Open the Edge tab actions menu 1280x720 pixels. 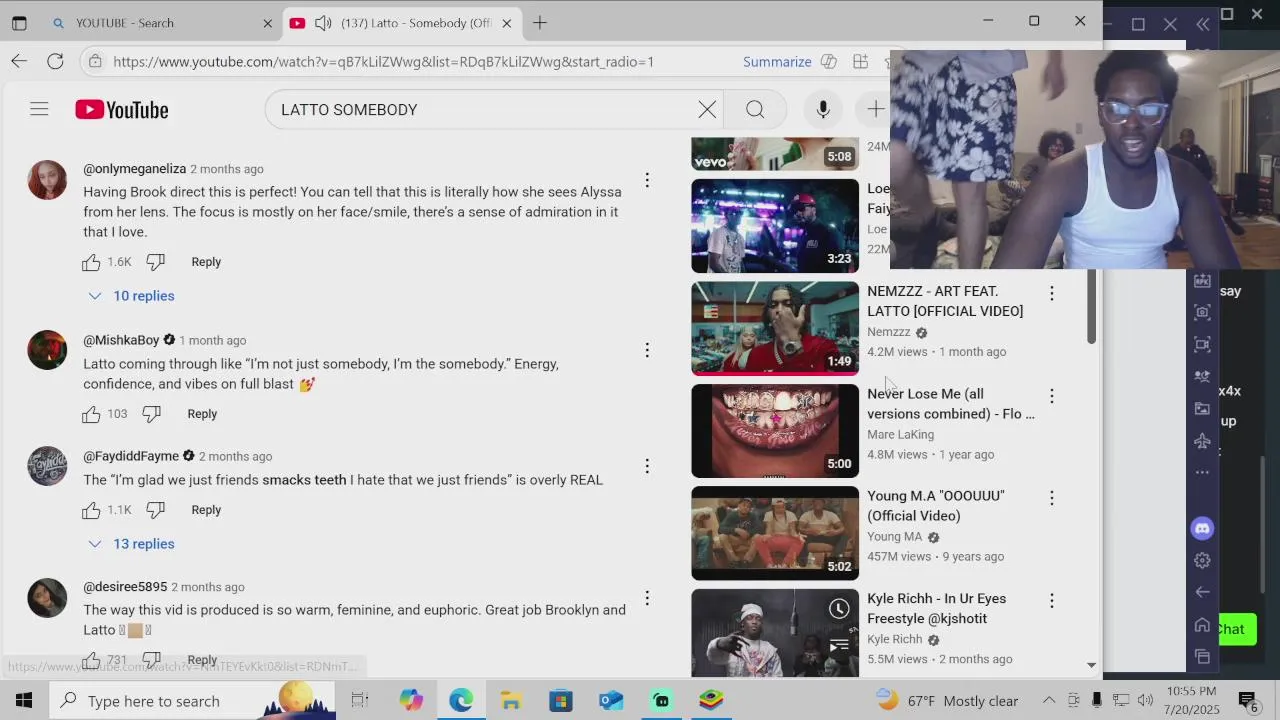pyautogui.click(x=19, y=23)
